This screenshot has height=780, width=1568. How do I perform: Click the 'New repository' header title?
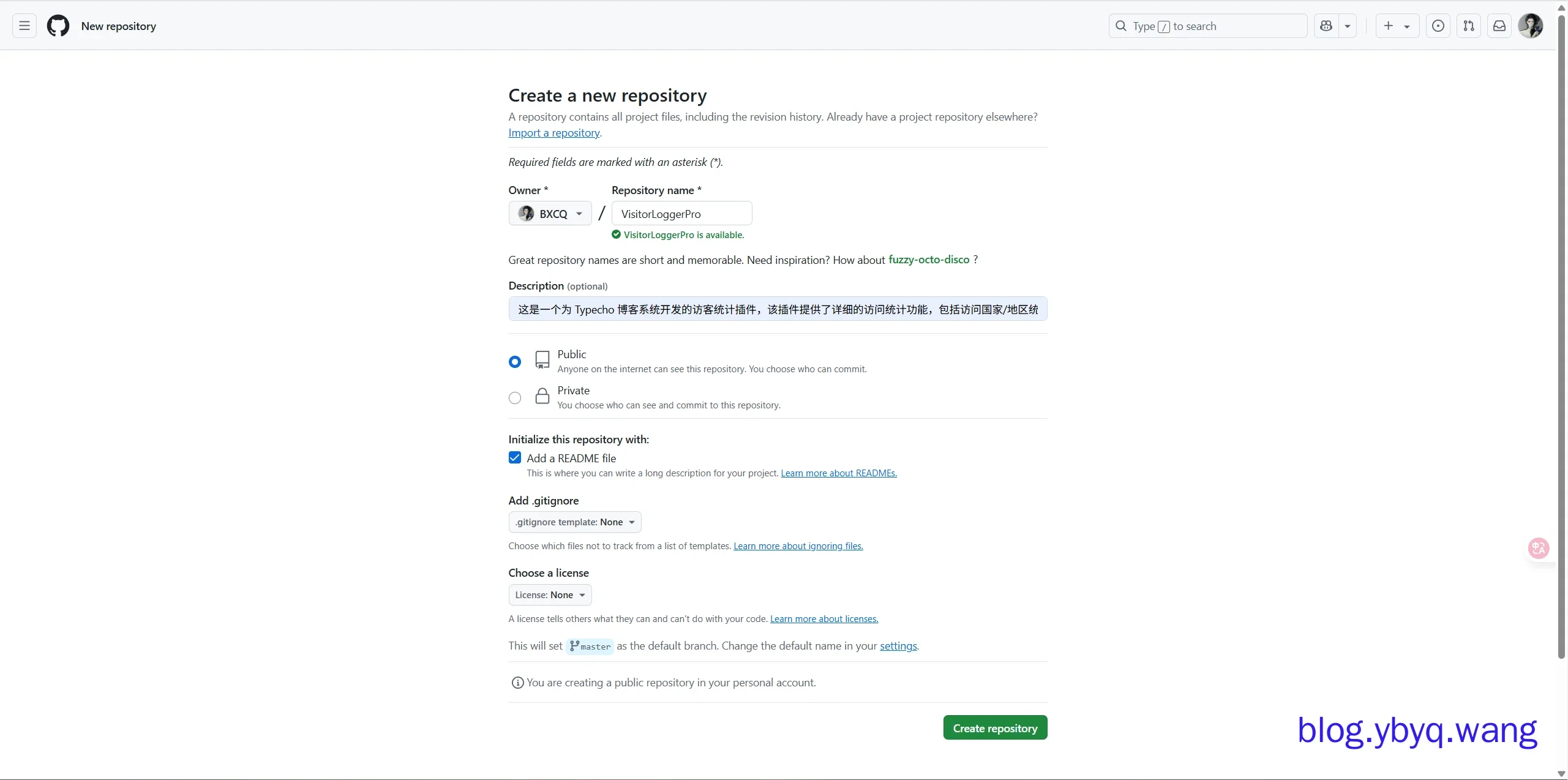coord(119,26)
